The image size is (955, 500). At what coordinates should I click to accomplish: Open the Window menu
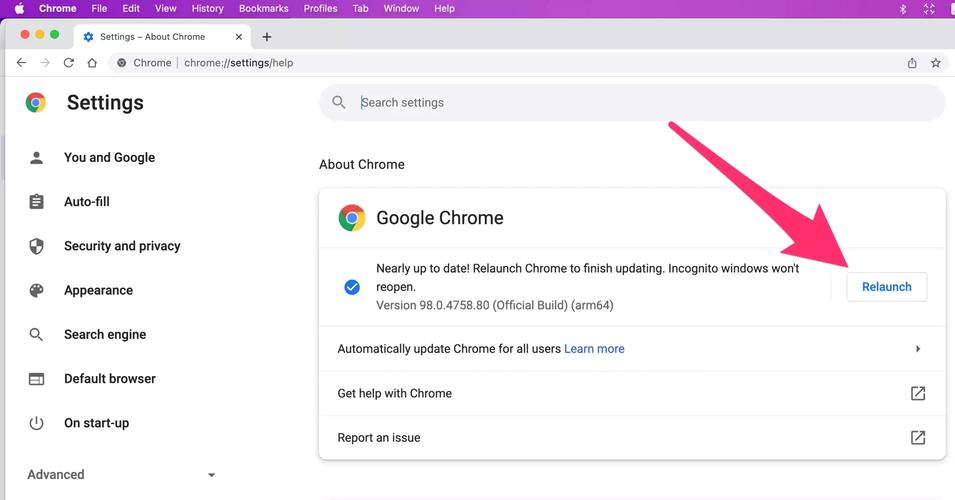click(x=401, y=9)
